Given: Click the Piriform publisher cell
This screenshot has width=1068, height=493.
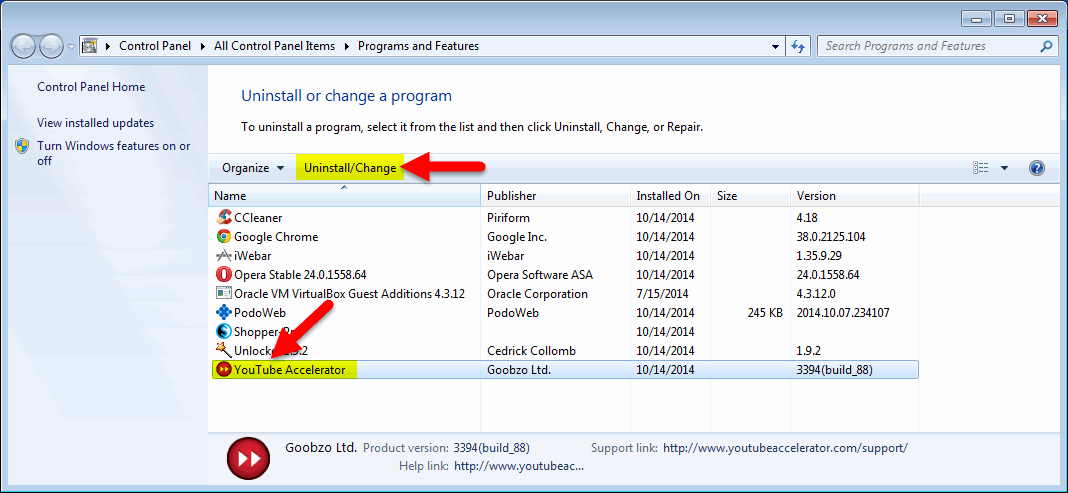Looking at the screenshot, I should tap(508, 218).
